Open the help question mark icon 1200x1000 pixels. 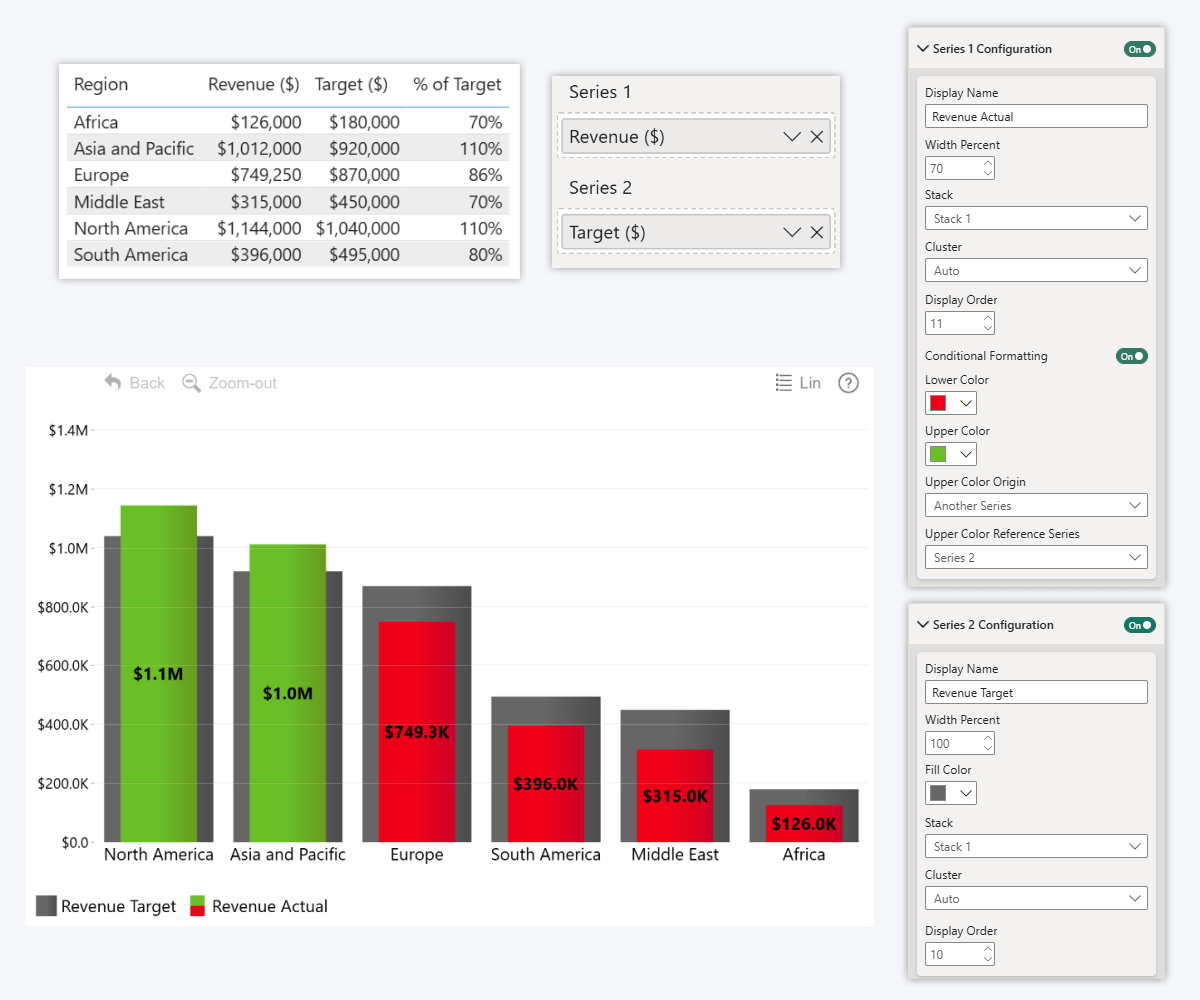[x=848, y=383]
